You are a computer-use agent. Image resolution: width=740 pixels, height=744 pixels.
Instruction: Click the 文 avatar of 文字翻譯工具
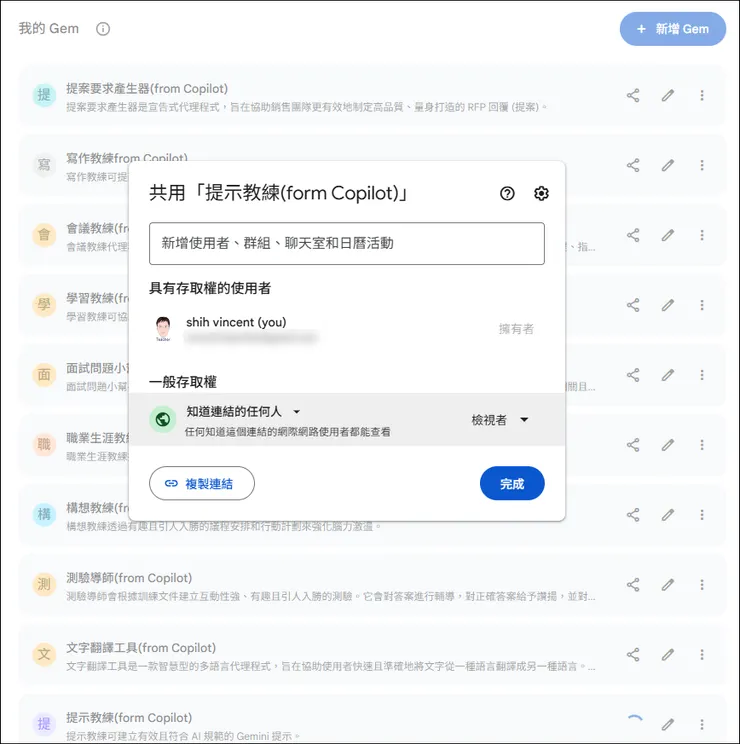pyautogui.click(x=44, y=655)
